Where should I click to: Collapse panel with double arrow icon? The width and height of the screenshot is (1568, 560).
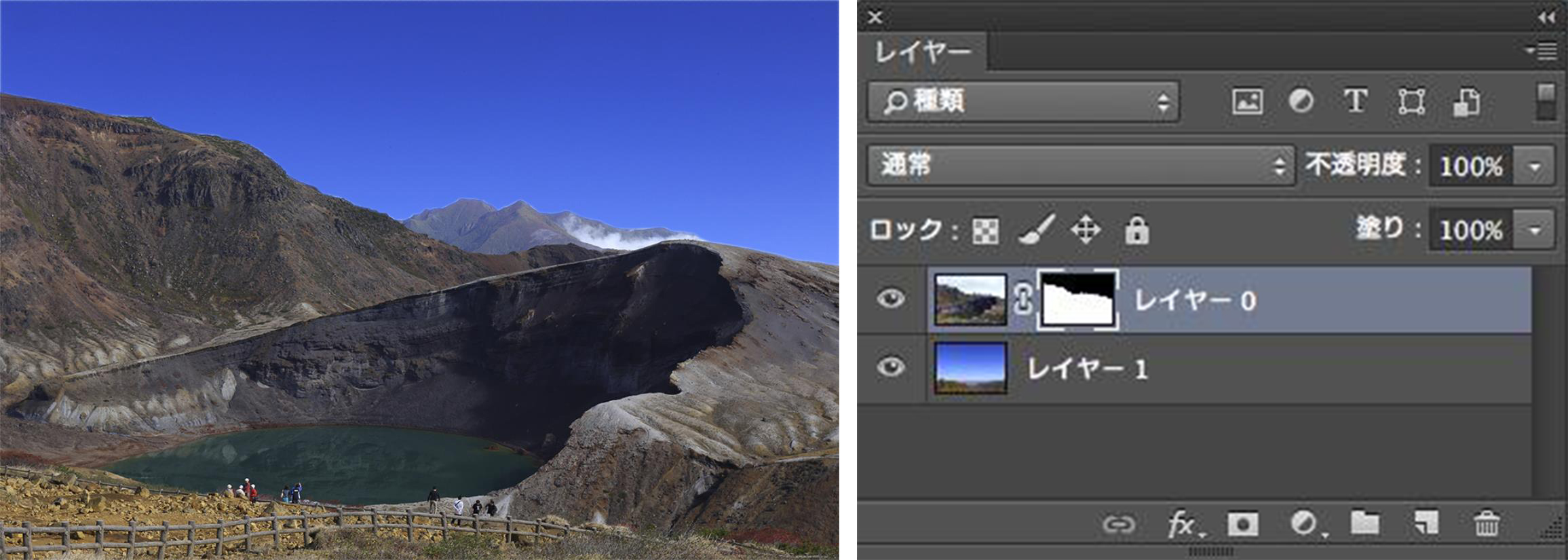pos(1547,18)
